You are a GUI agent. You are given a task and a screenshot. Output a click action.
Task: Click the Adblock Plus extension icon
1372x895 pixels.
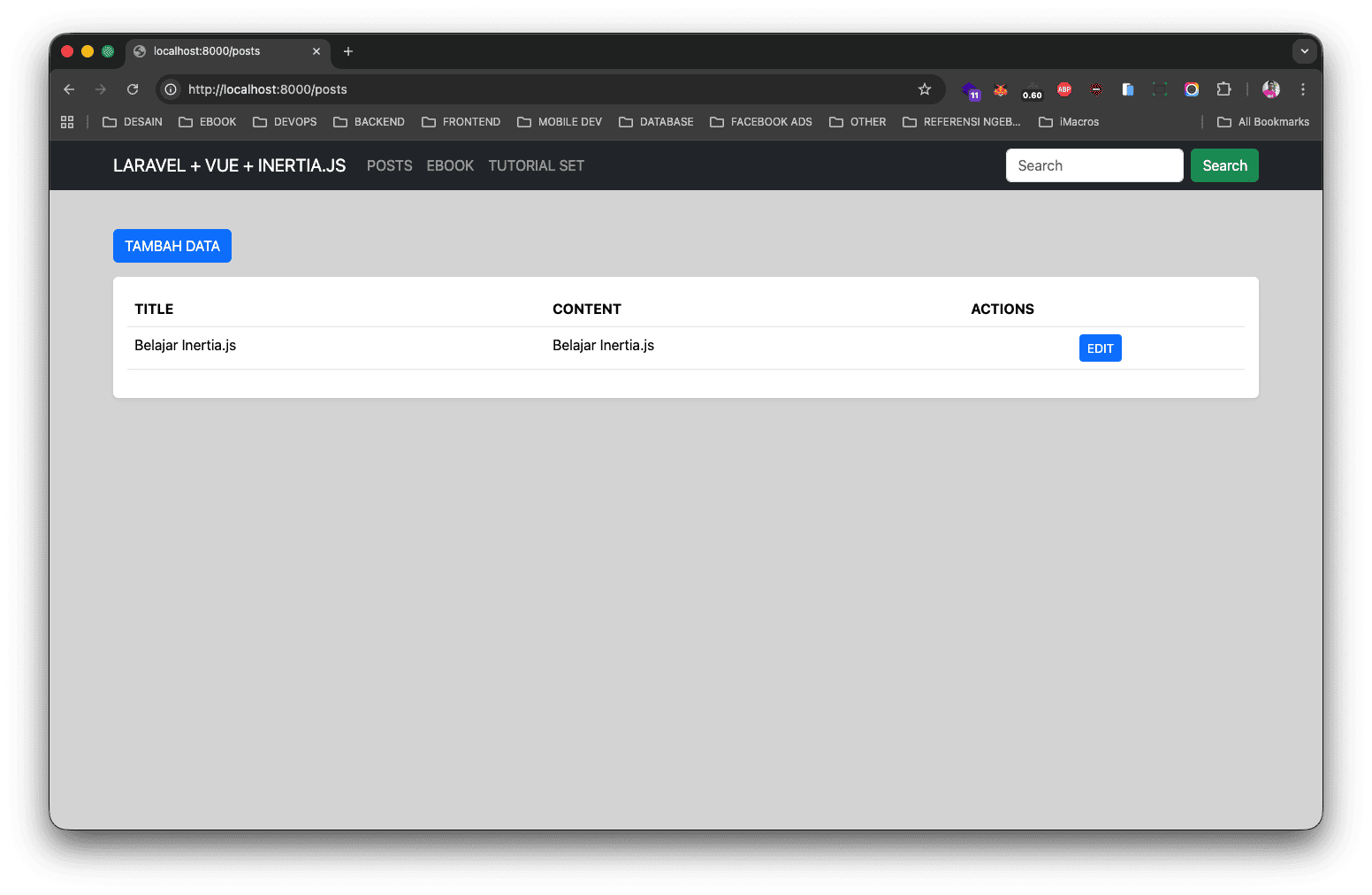1063,89
